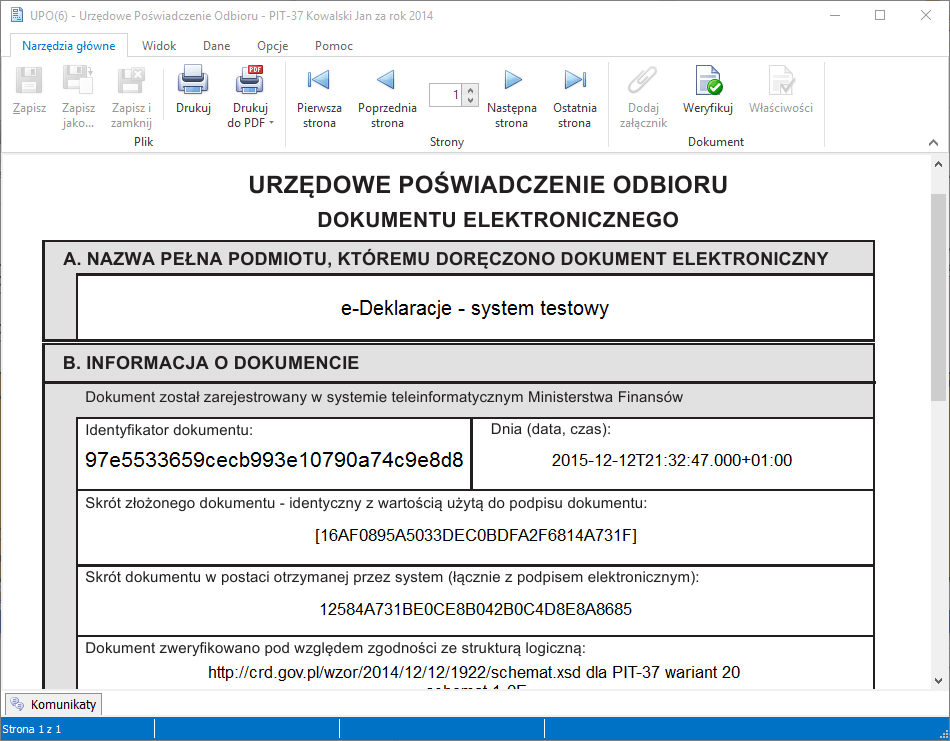Click the UPO application icon in title bar
This screenshot has width=950, height=741.
pyautogui.click(x=17, y=15)
